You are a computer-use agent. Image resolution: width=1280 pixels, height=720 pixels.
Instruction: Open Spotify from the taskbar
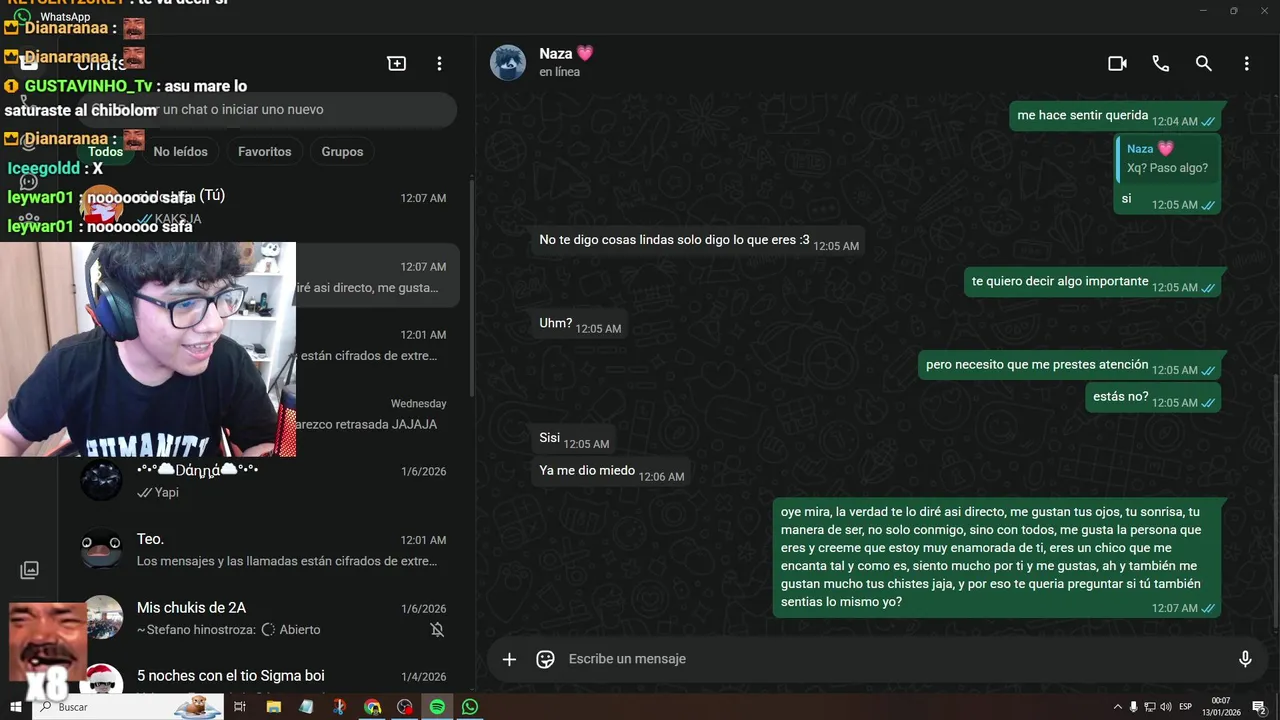437,707
